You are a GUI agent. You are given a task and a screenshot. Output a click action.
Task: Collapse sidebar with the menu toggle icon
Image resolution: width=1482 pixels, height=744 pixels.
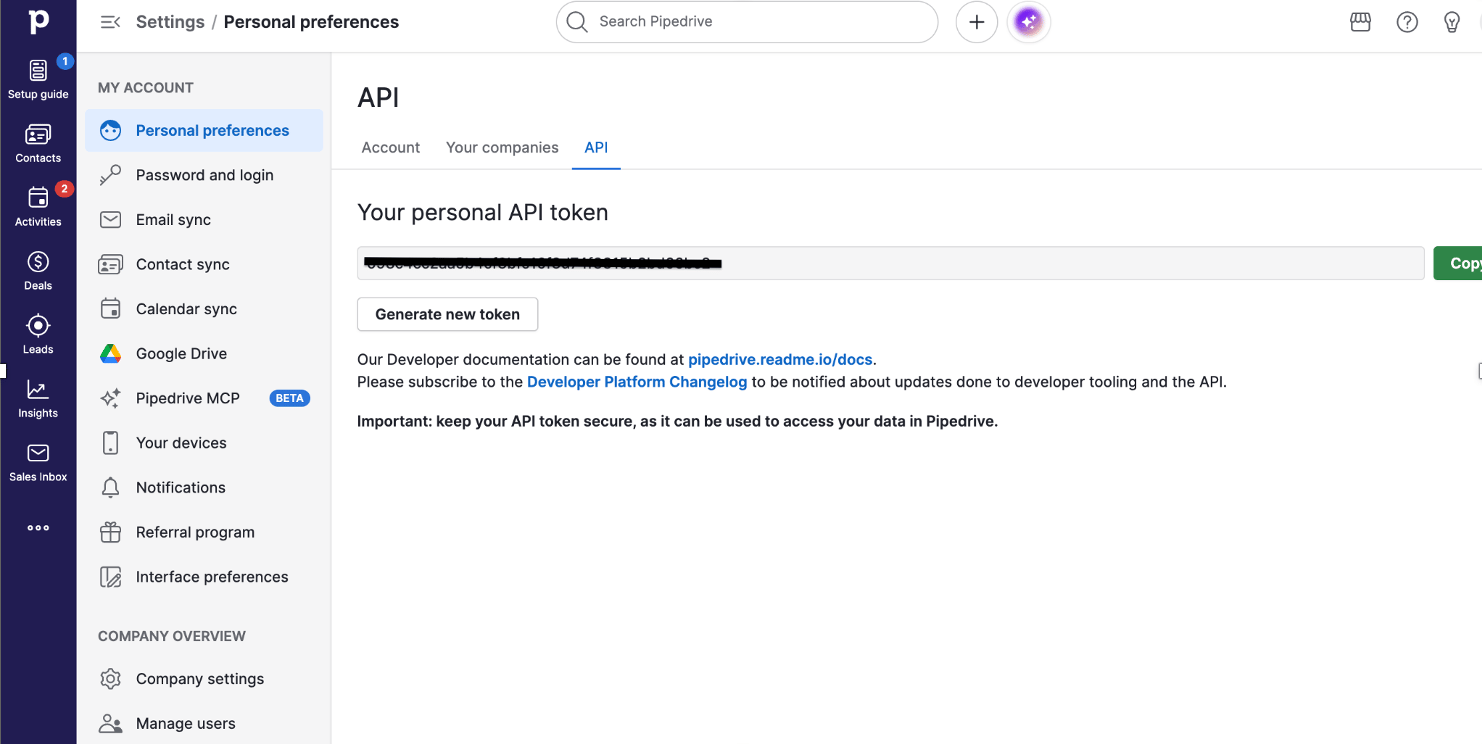click(x=110, y=22)
